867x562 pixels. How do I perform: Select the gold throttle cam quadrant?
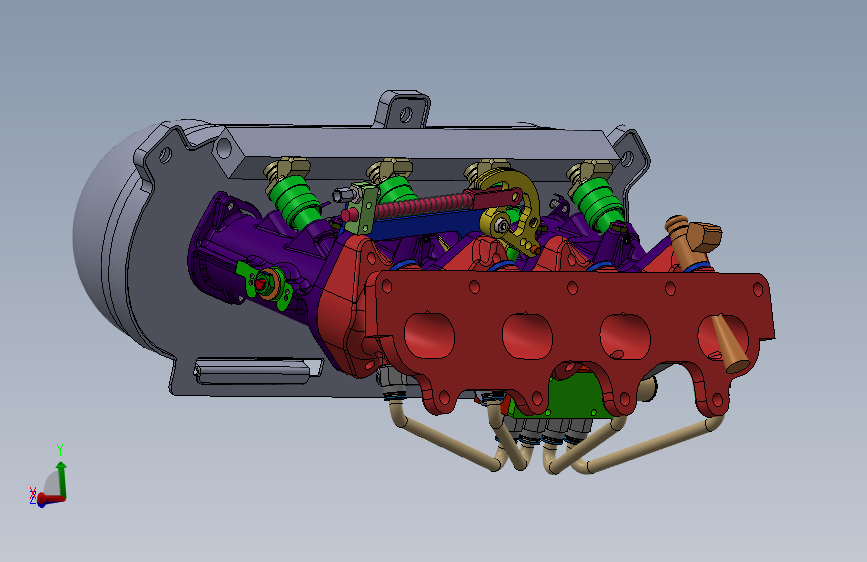511,210
